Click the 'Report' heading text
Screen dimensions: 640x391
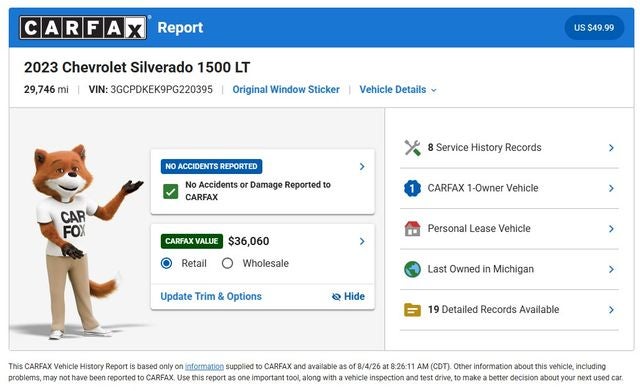tap(180, 27)
